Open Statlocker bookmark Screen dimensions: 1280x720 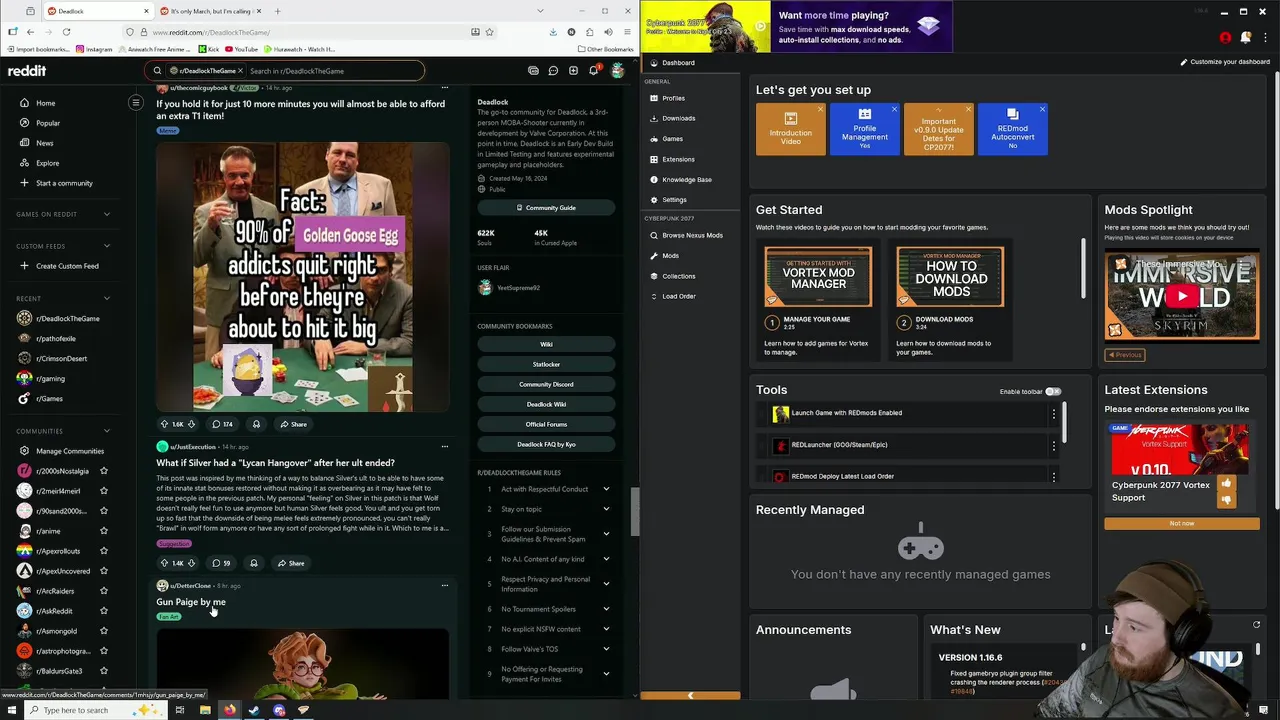(546, 364)
